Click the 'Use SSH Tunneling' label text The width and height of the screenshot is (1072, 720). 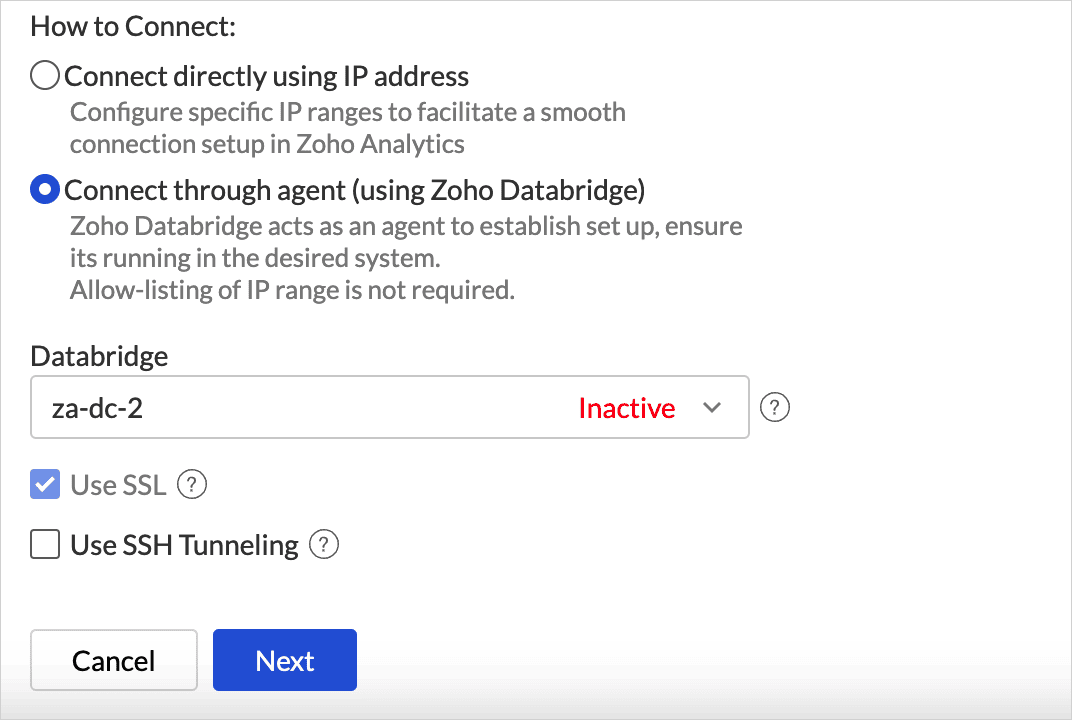(x=184, y=545)
